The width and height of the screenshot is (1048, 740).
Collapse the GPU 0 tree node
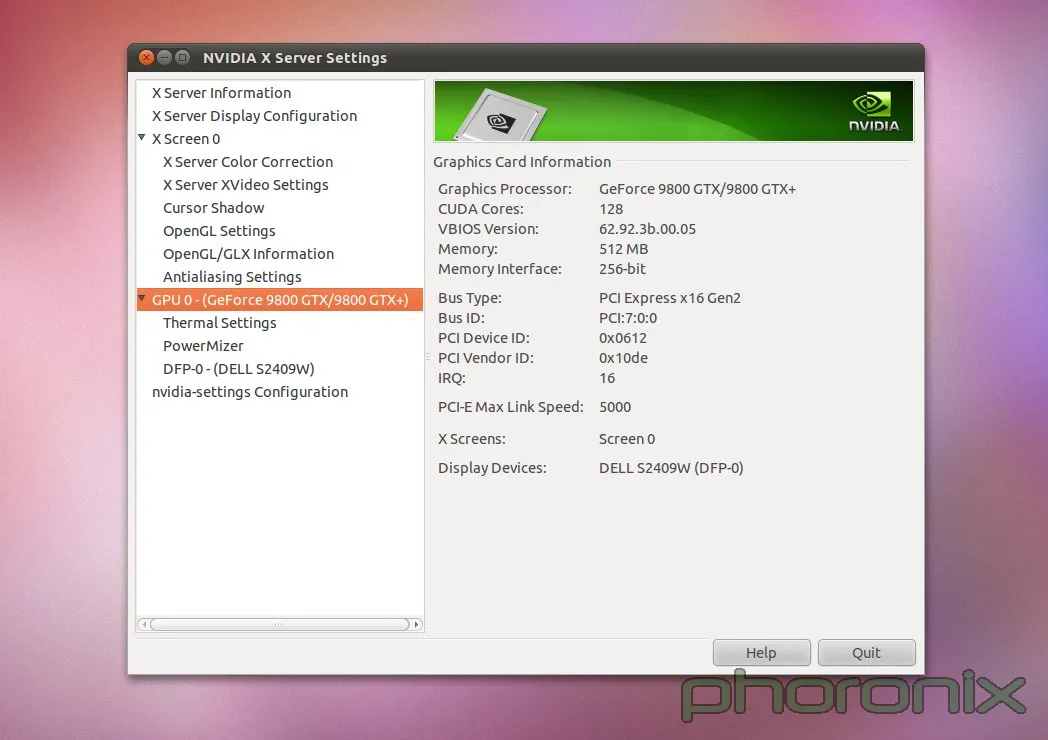(142, 298)
